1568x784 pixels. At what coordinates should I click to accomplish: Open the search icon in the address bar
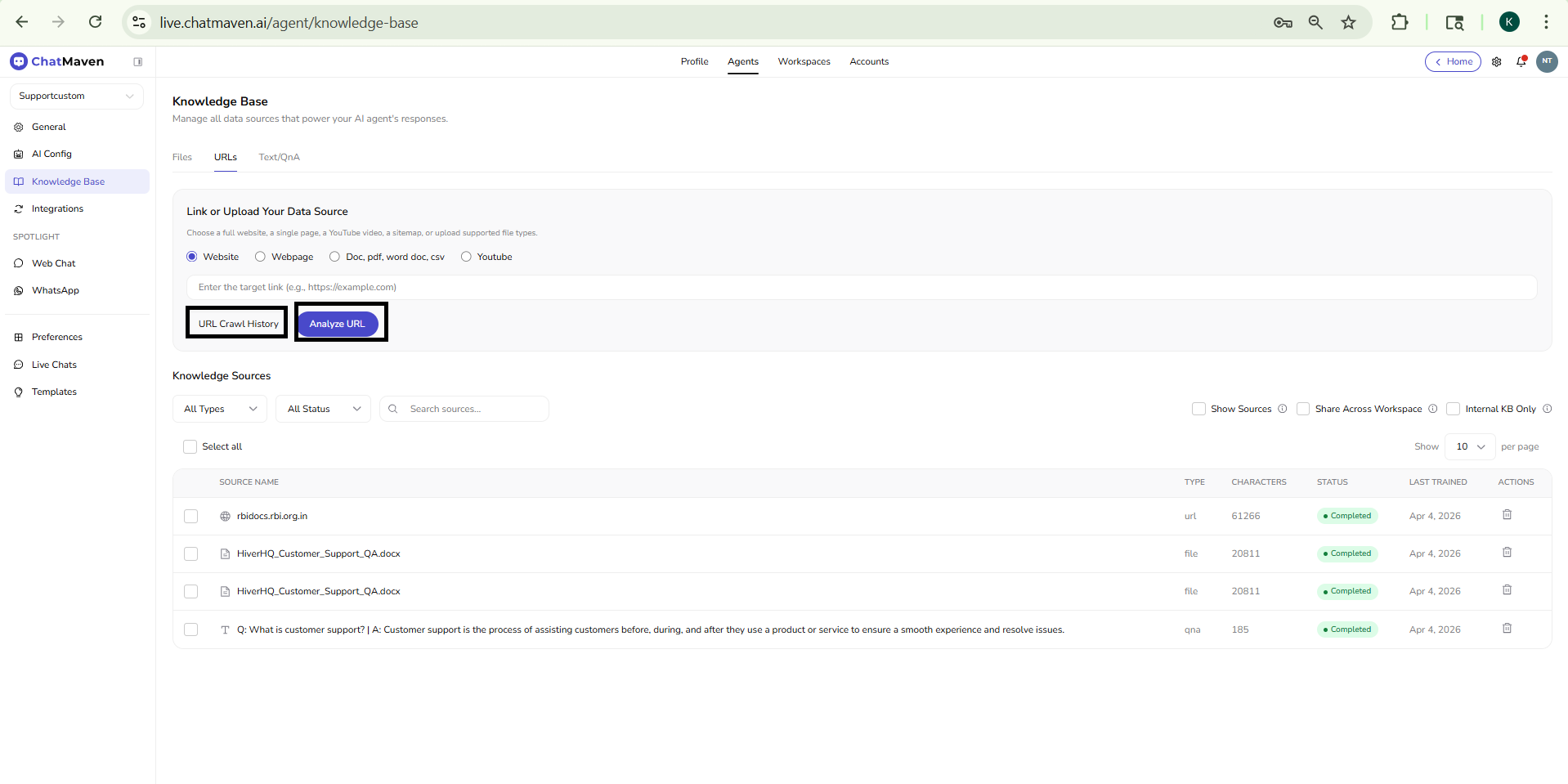tap(1315, 22)
